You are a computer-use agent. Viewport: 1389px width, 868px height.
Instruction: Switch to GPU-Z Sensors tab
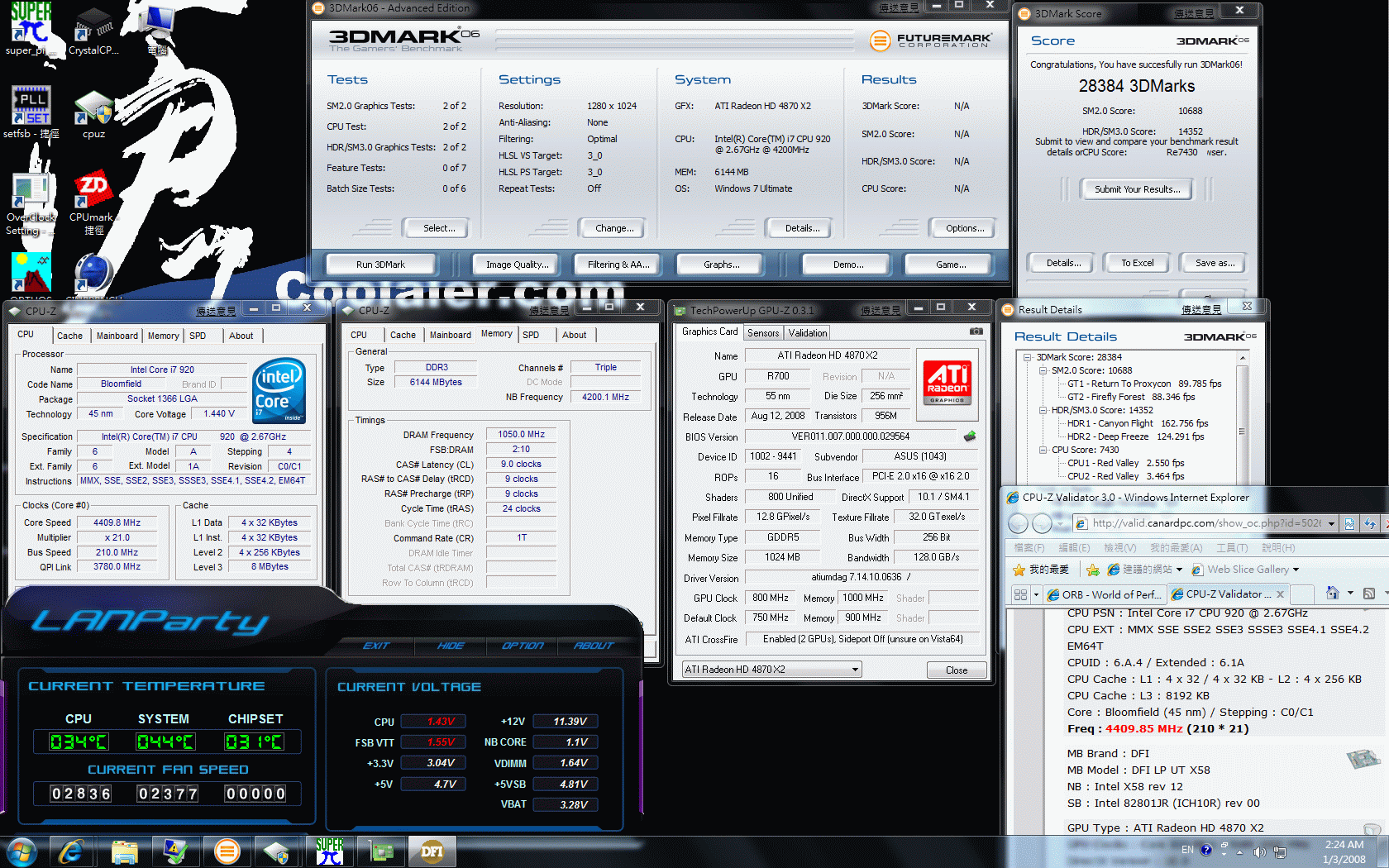point(763,333)
